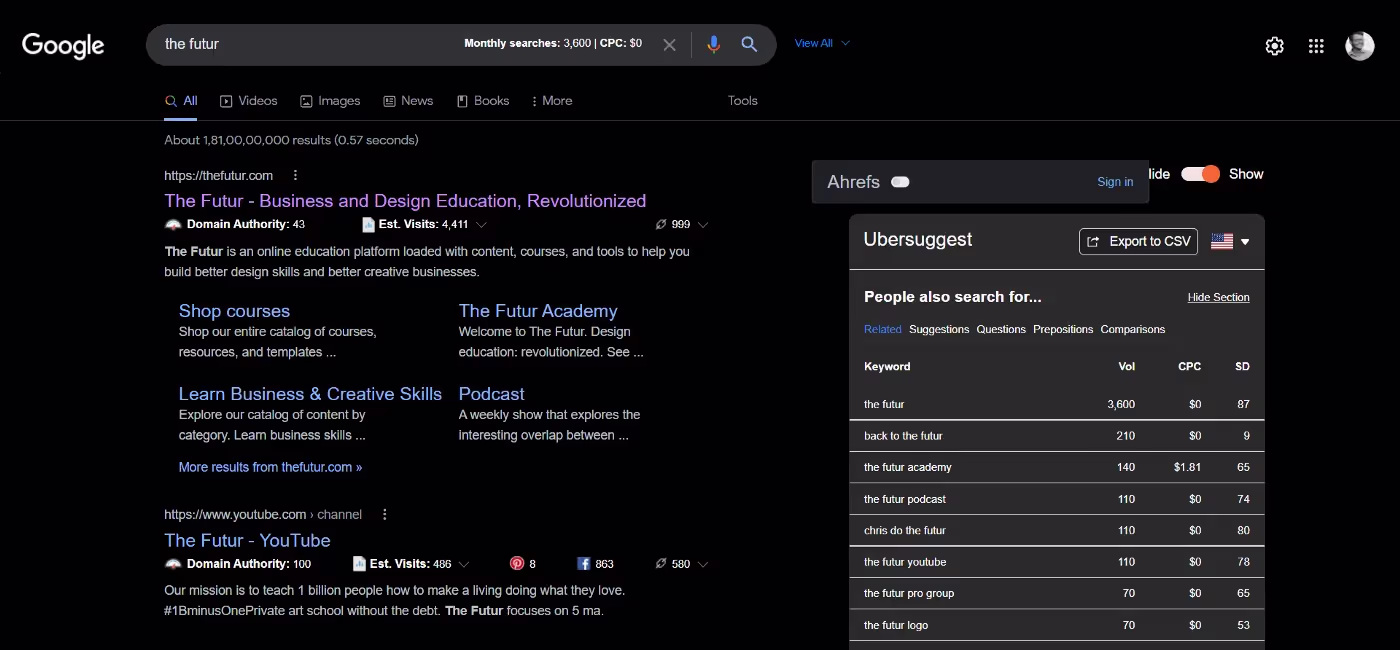The width and height of the screenshot is (1400, 650).
Task: Click Sign in on Ahrefs bar
Action: pos(1115,182)
